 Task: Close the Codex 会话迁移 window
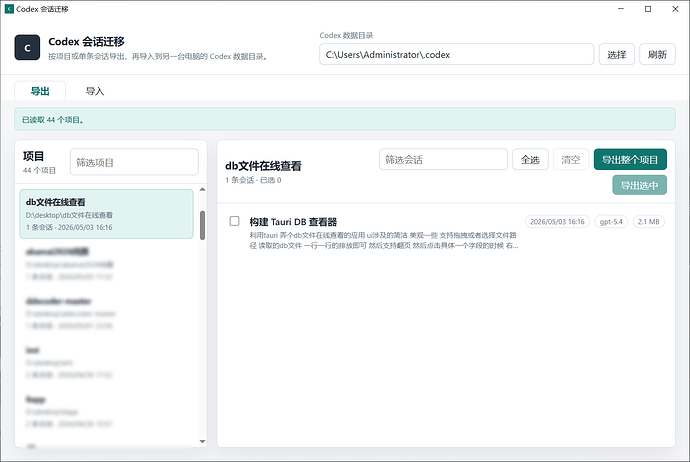tap(675, 9)
